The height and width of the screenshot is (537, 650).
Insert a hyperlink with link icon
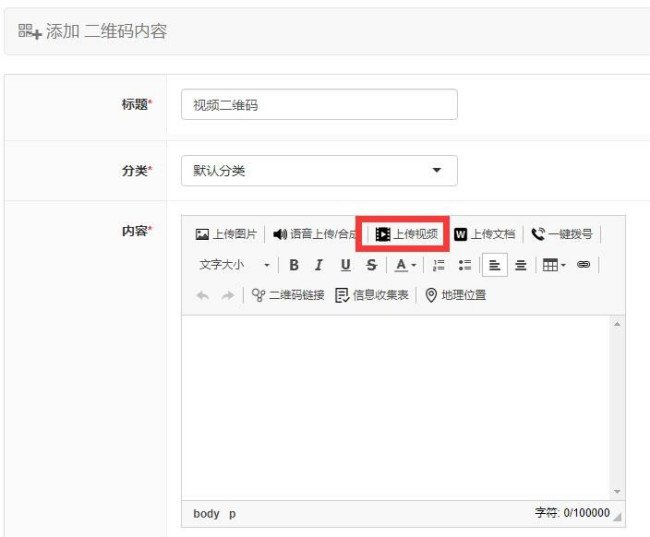[x=583, y=265]
